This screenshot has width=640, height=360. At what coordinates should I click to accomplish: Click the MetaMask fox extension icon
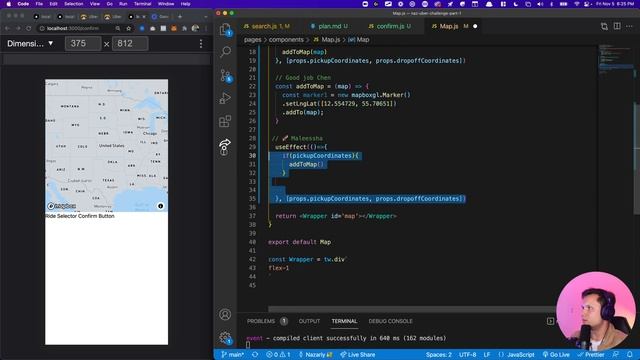[174, 29]
